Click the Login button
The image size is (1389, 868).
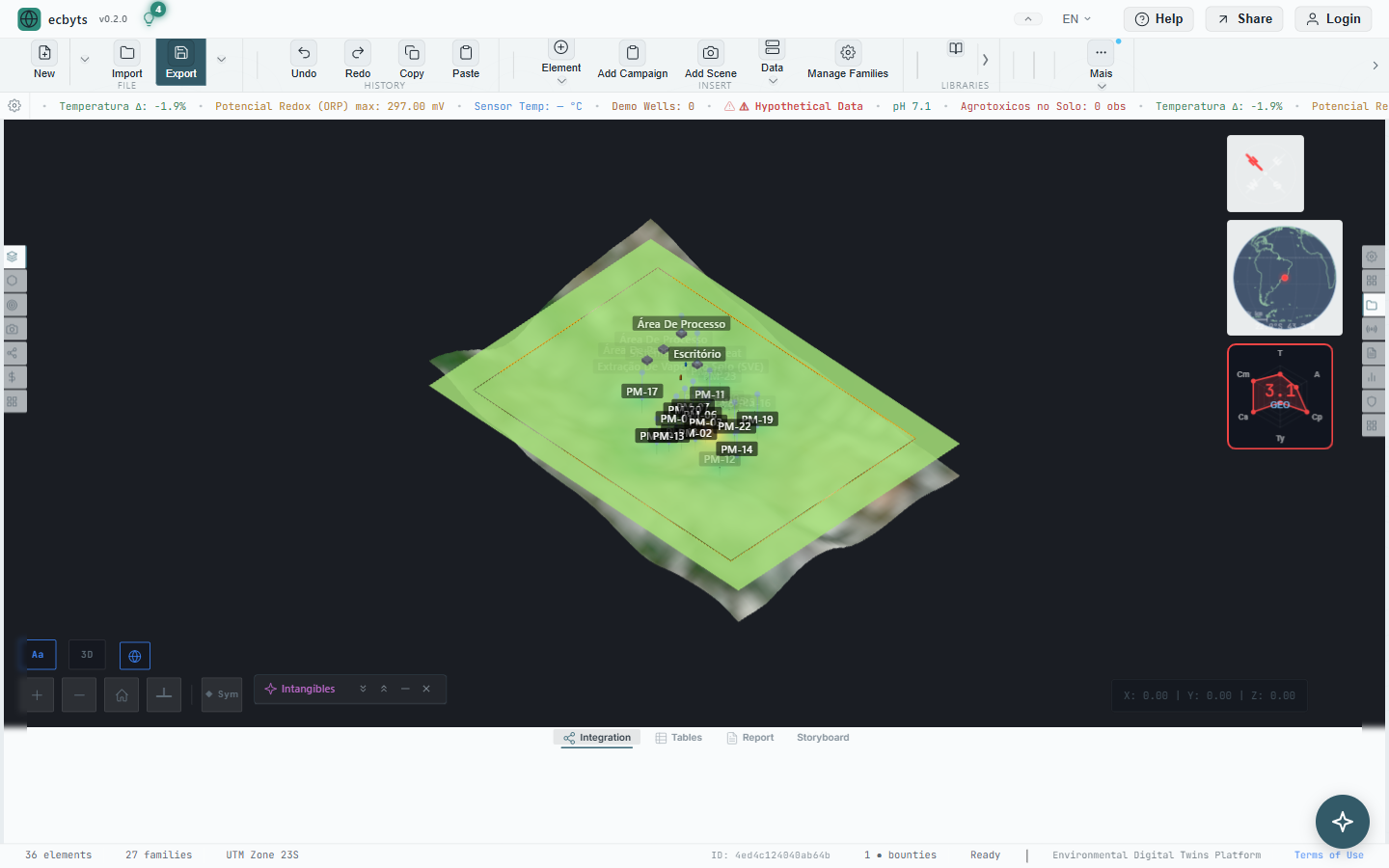(1333, 19)
